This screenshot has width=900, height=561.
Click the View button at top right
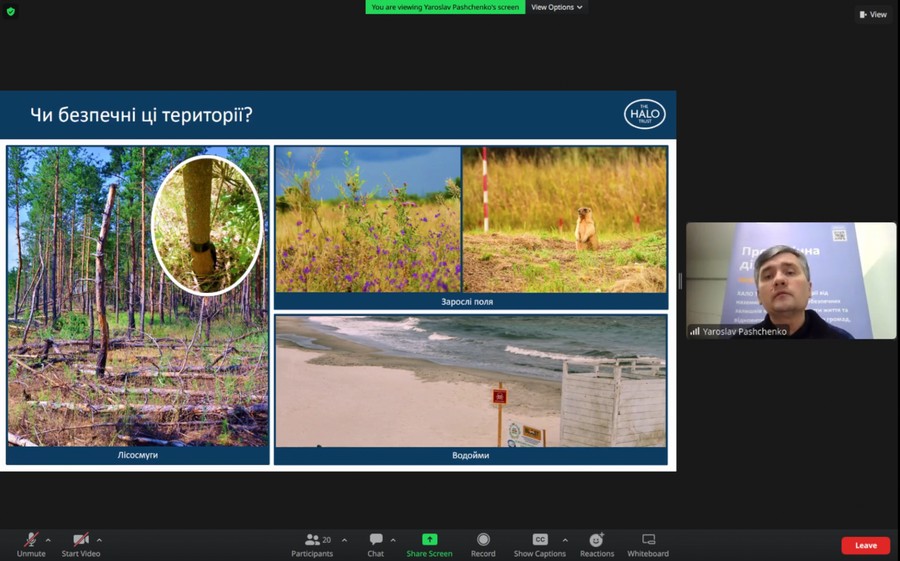click(x=873, y=14)
